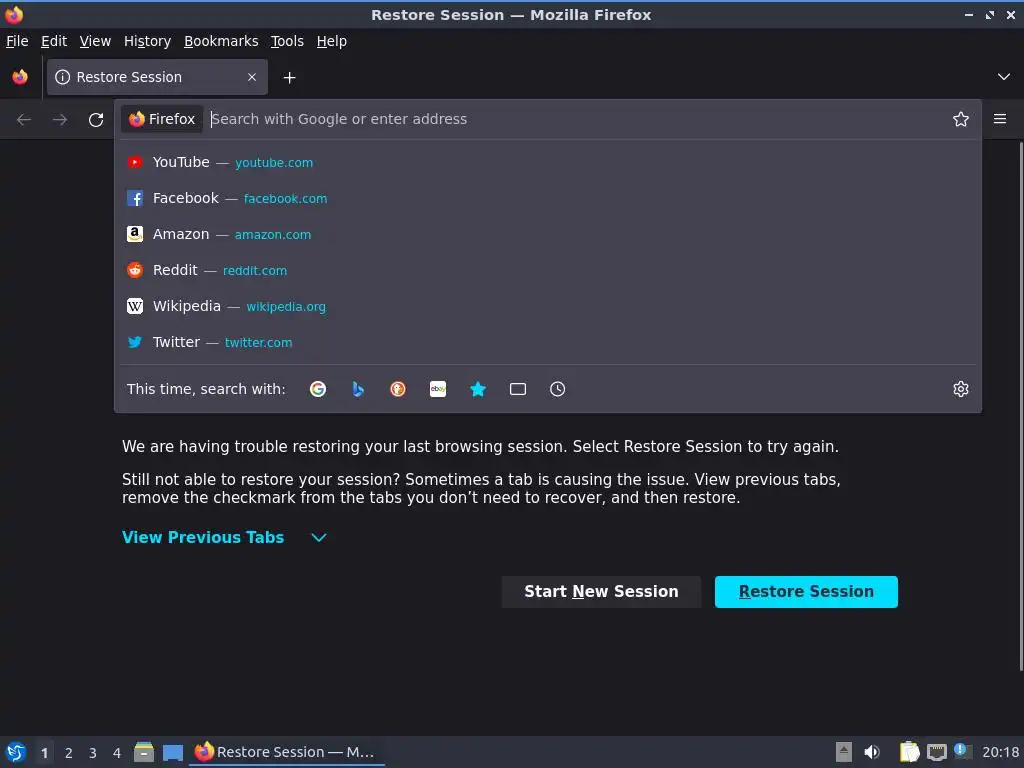Close the Restore Session tab
The image size is (1024, 768).
point(252,77)
